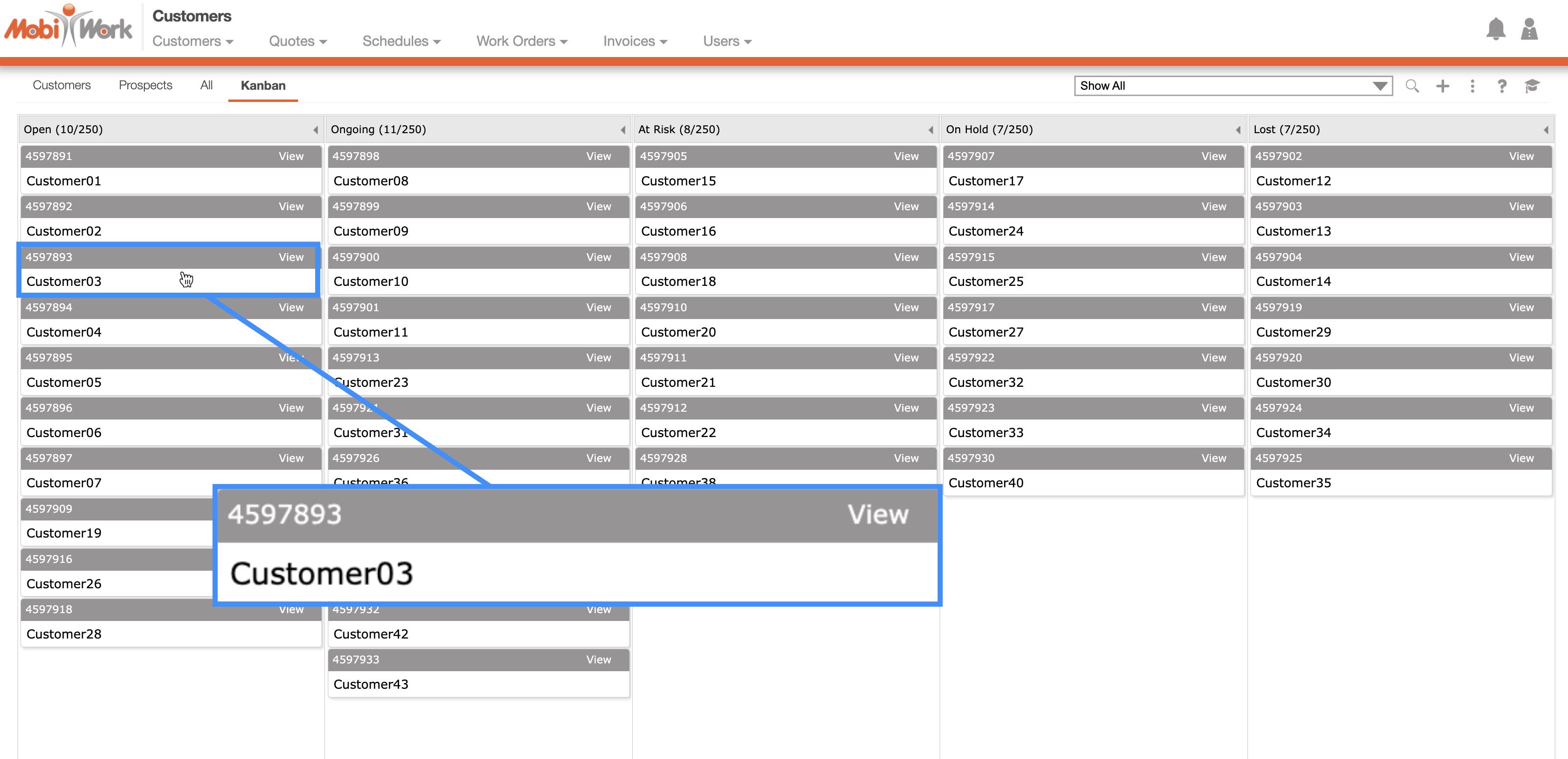The image size is (1568, 759).
Task: Open the Invoices dropdown menu
Action: pos(635,41)
